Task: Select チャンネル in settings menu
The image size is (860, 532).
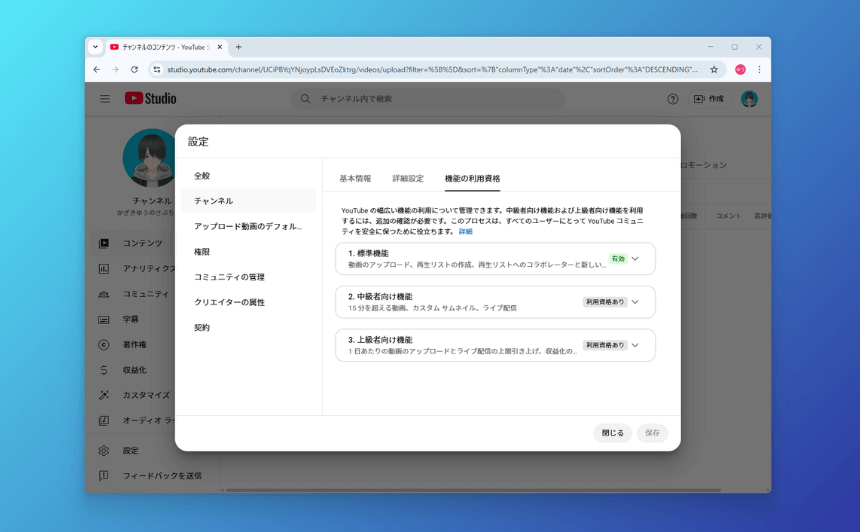Action: tap(248, 201)
